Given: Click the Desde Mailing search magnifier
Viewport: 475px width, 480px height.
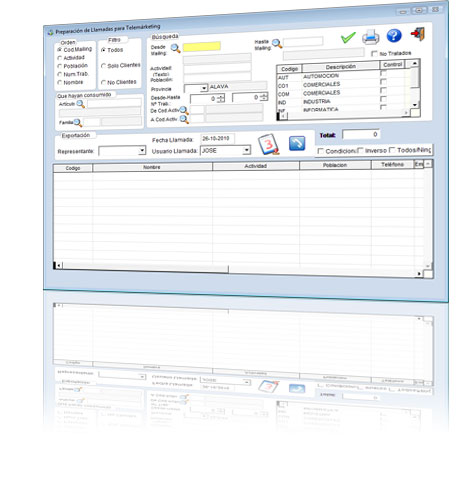Looking at the screenshot, I should click(175, 48).
